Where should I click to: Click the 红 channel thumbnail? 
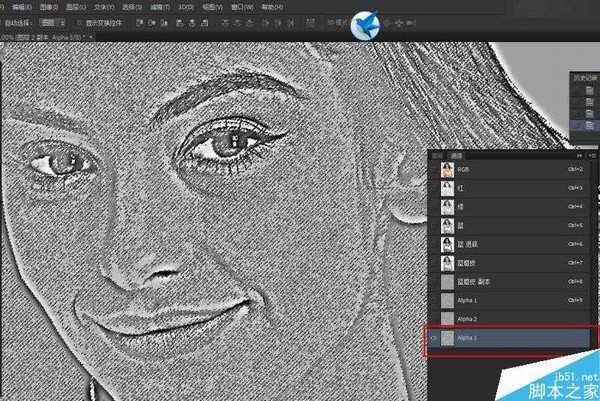tap(447, 189)
